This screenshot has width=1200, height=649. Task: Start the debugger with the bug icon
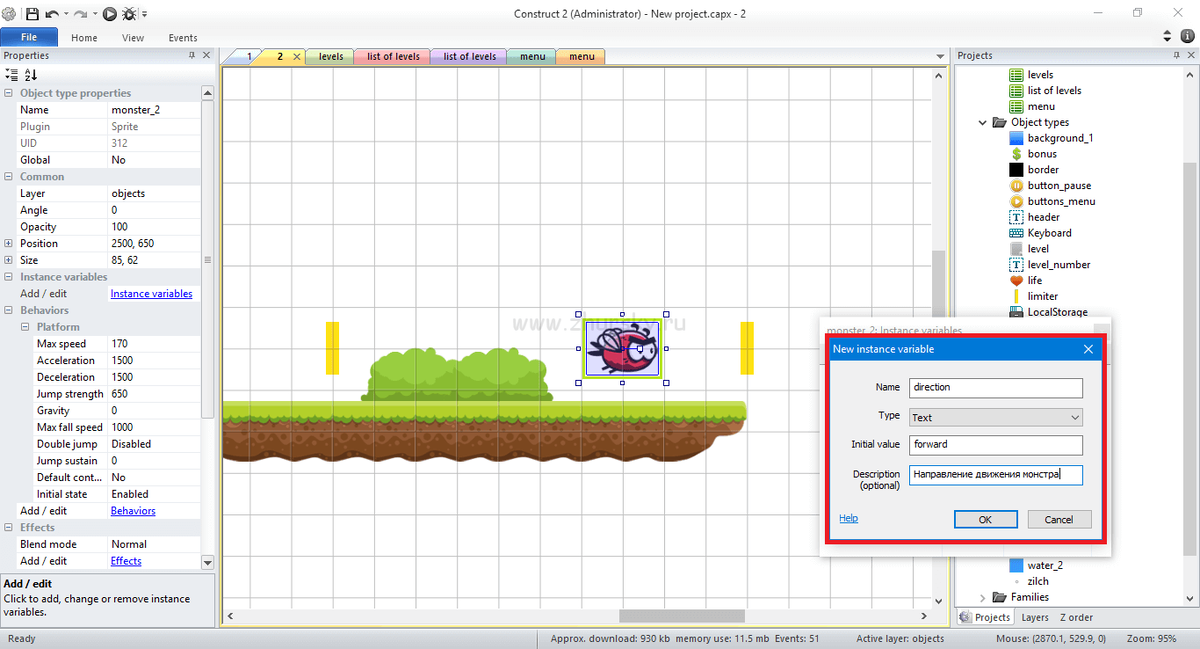(130, 14)
